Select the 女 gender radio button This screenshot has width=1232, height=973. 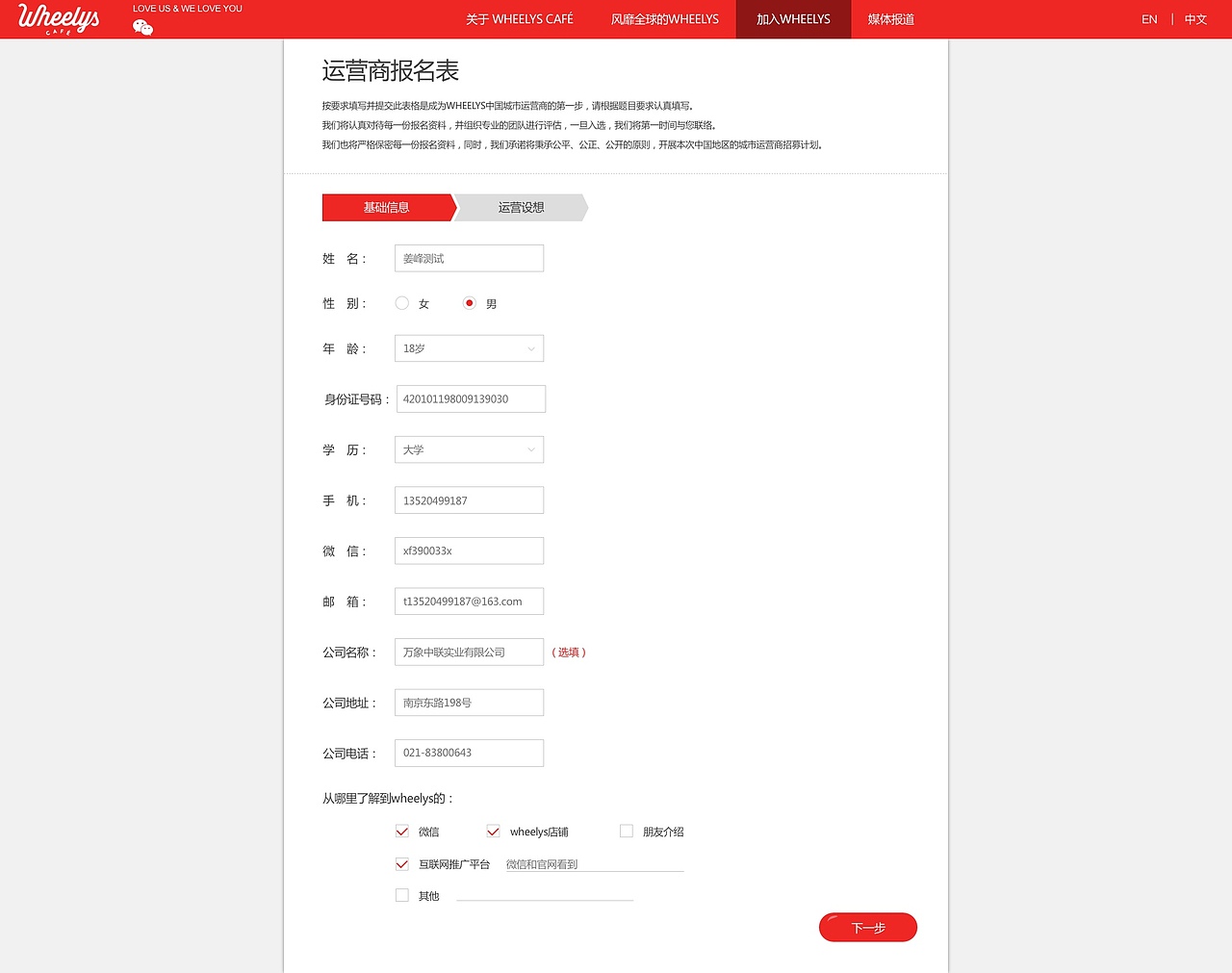click(x=401, y=302)
